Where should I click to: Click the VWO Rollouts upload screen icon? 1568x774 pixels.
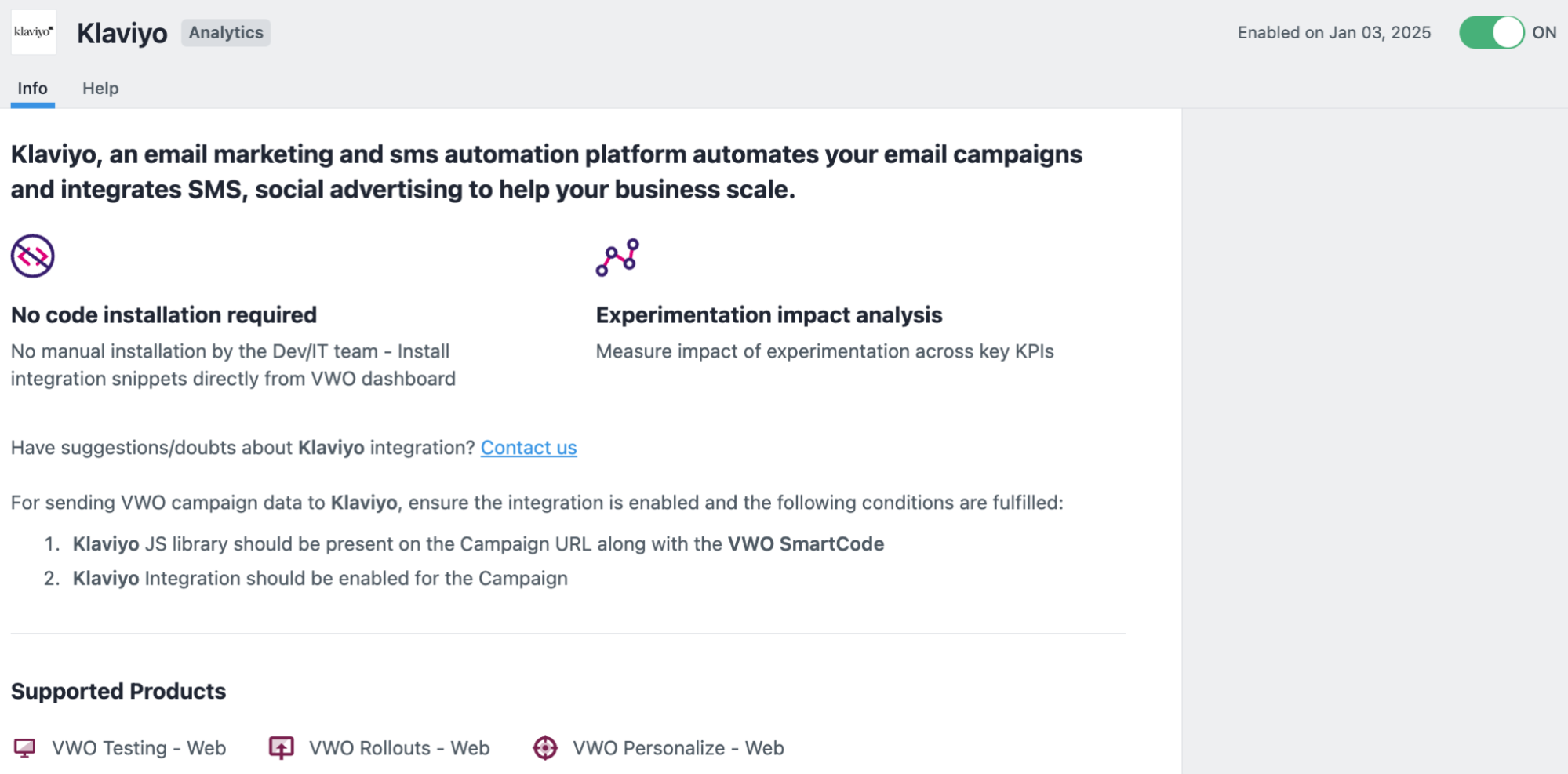point(282,748)
